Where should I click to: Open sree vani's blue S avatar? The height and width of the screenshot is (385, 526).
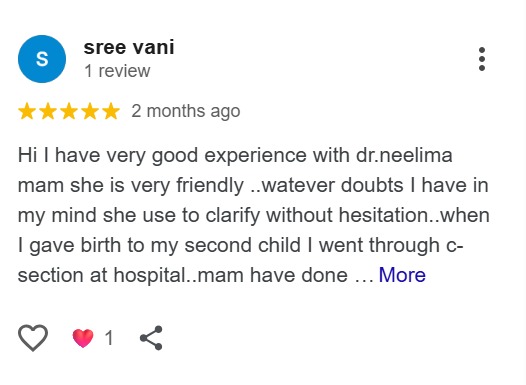(x=42, y=59)
